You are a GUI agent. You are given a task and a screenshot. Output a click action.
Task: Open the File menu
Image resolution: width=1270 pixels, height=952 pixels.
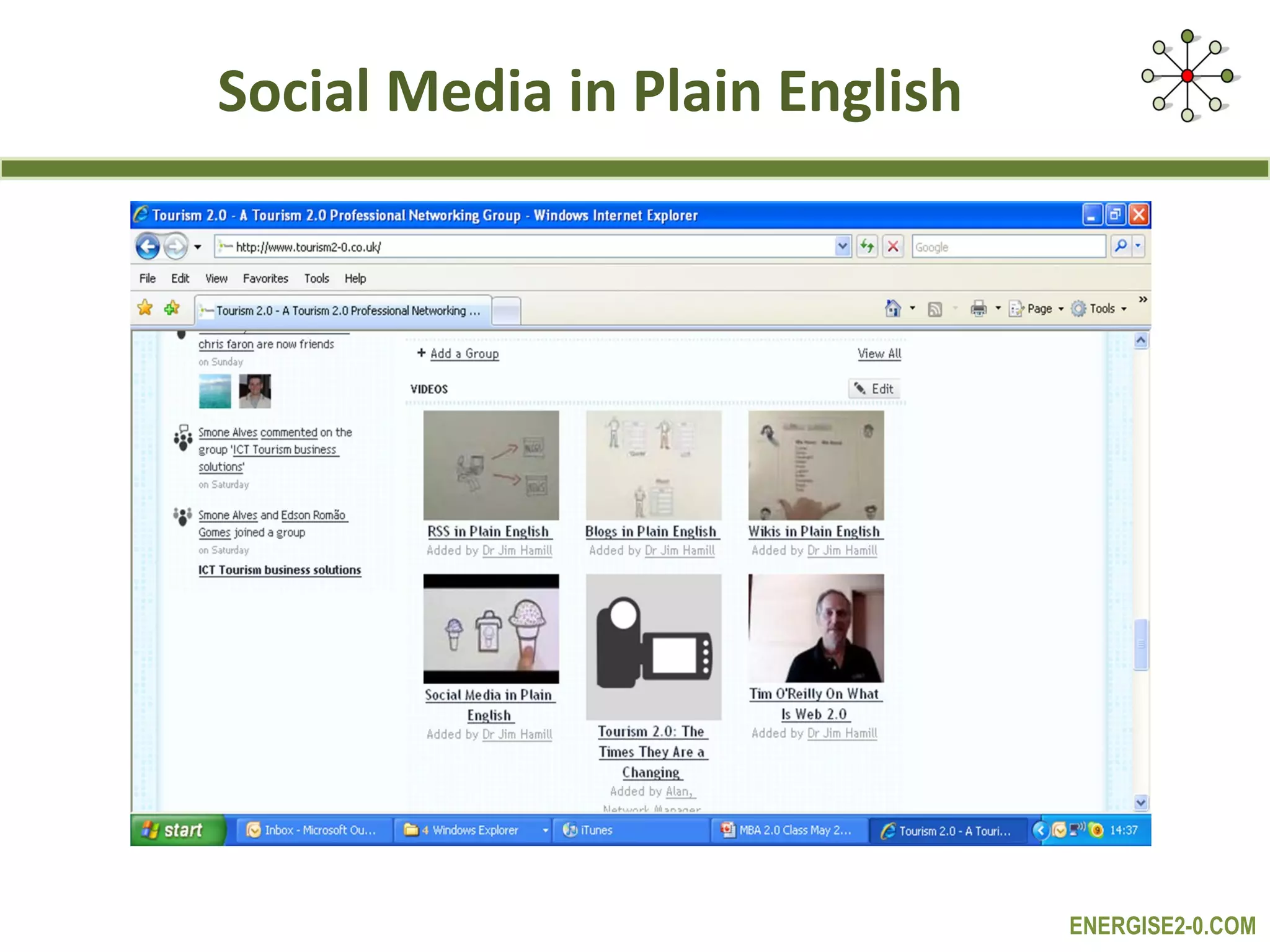pyautogui.click(x=148, y=278)
